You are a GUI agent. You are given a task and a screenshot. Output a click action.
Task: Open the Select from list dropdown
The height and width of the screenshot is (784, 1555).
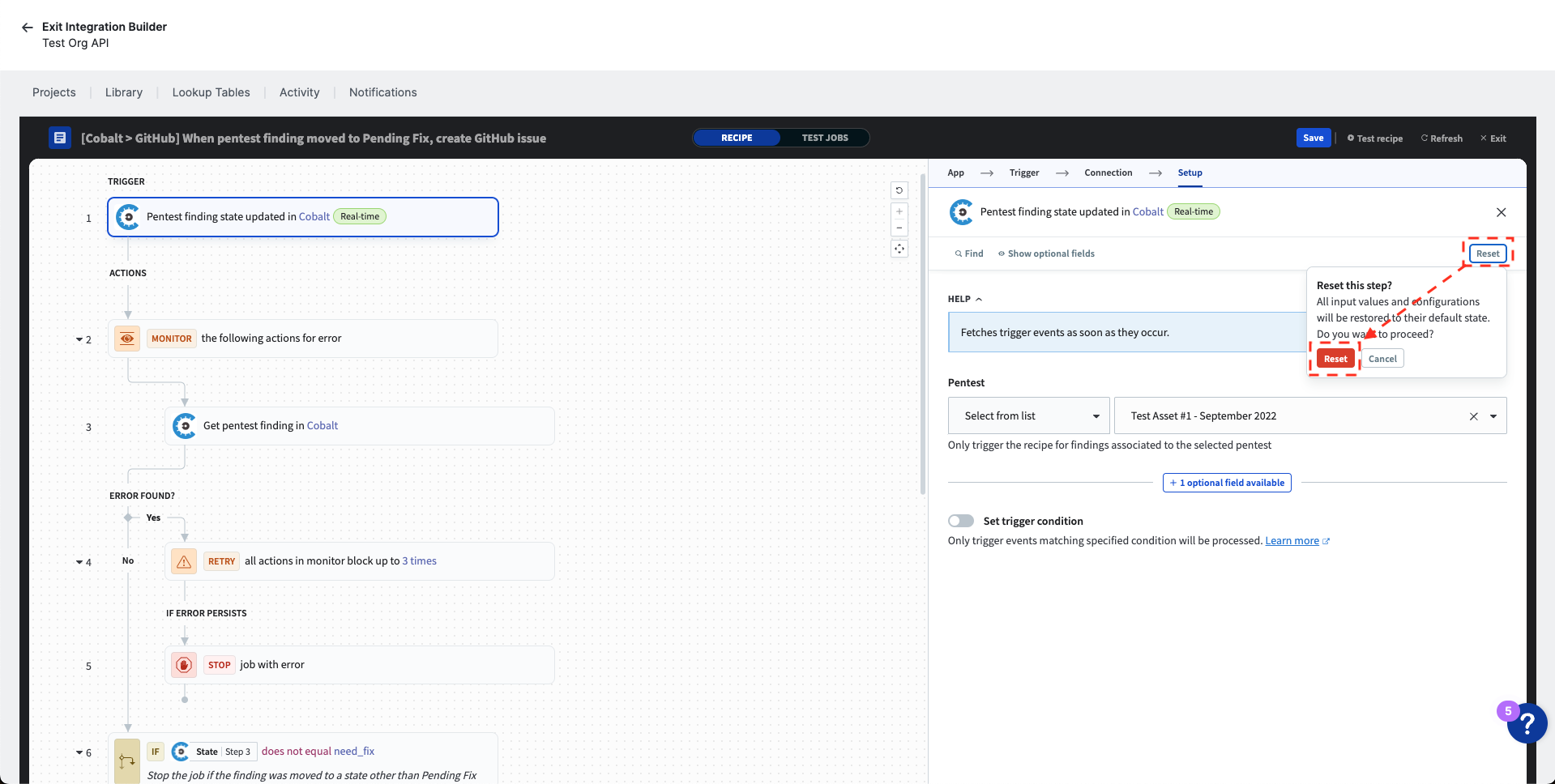[1028, 416]
